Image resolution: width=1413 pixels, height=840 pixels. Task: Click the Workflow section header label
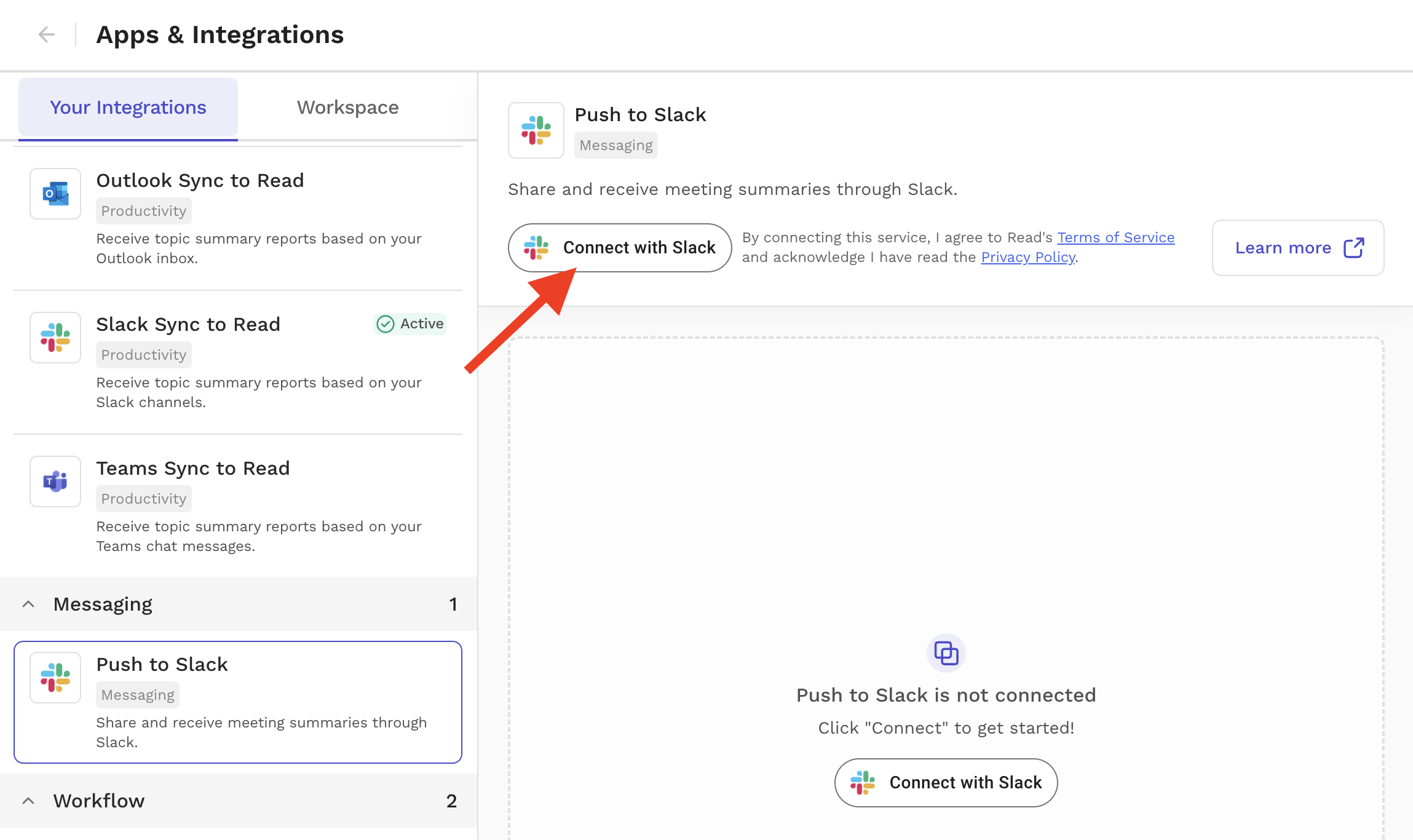[x=99, y=801]
